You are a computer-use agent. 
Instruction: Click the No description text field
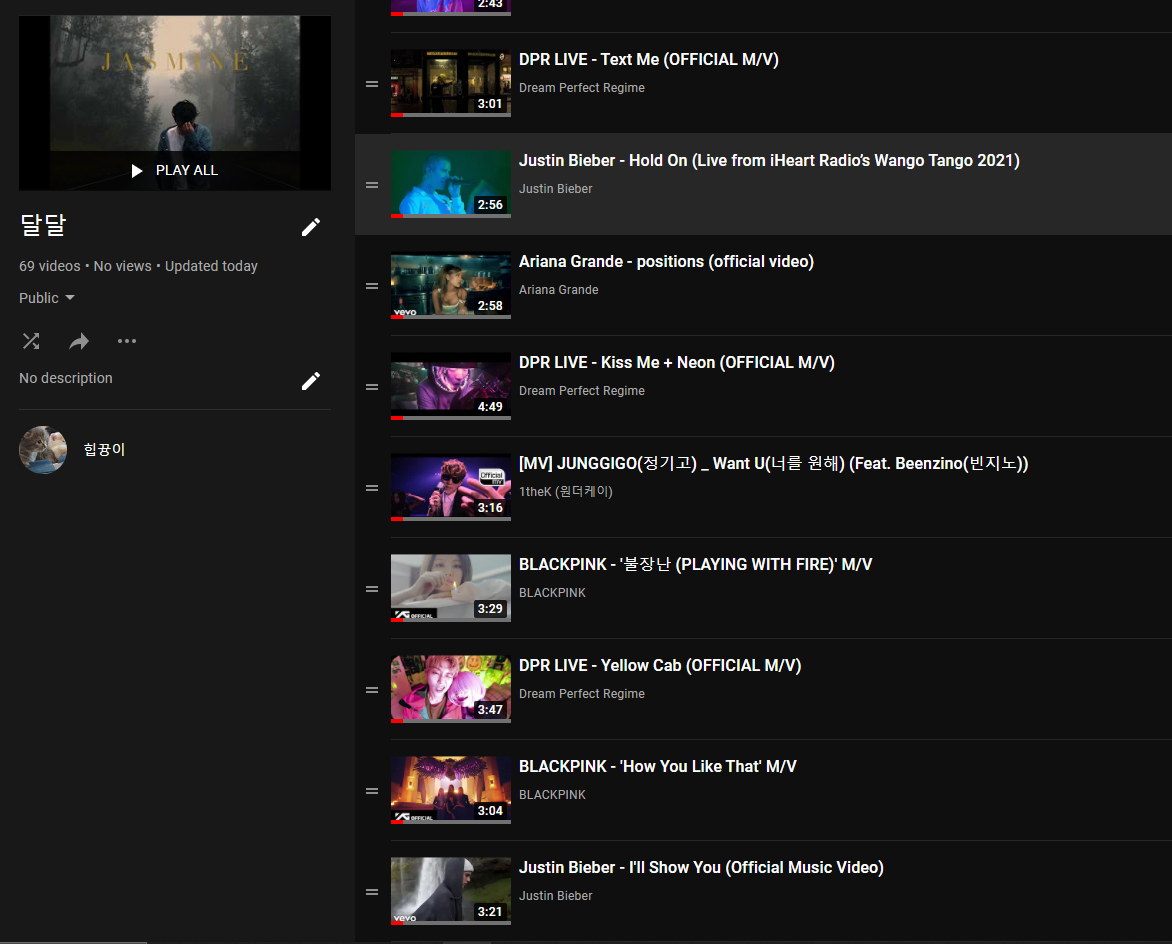66,378
